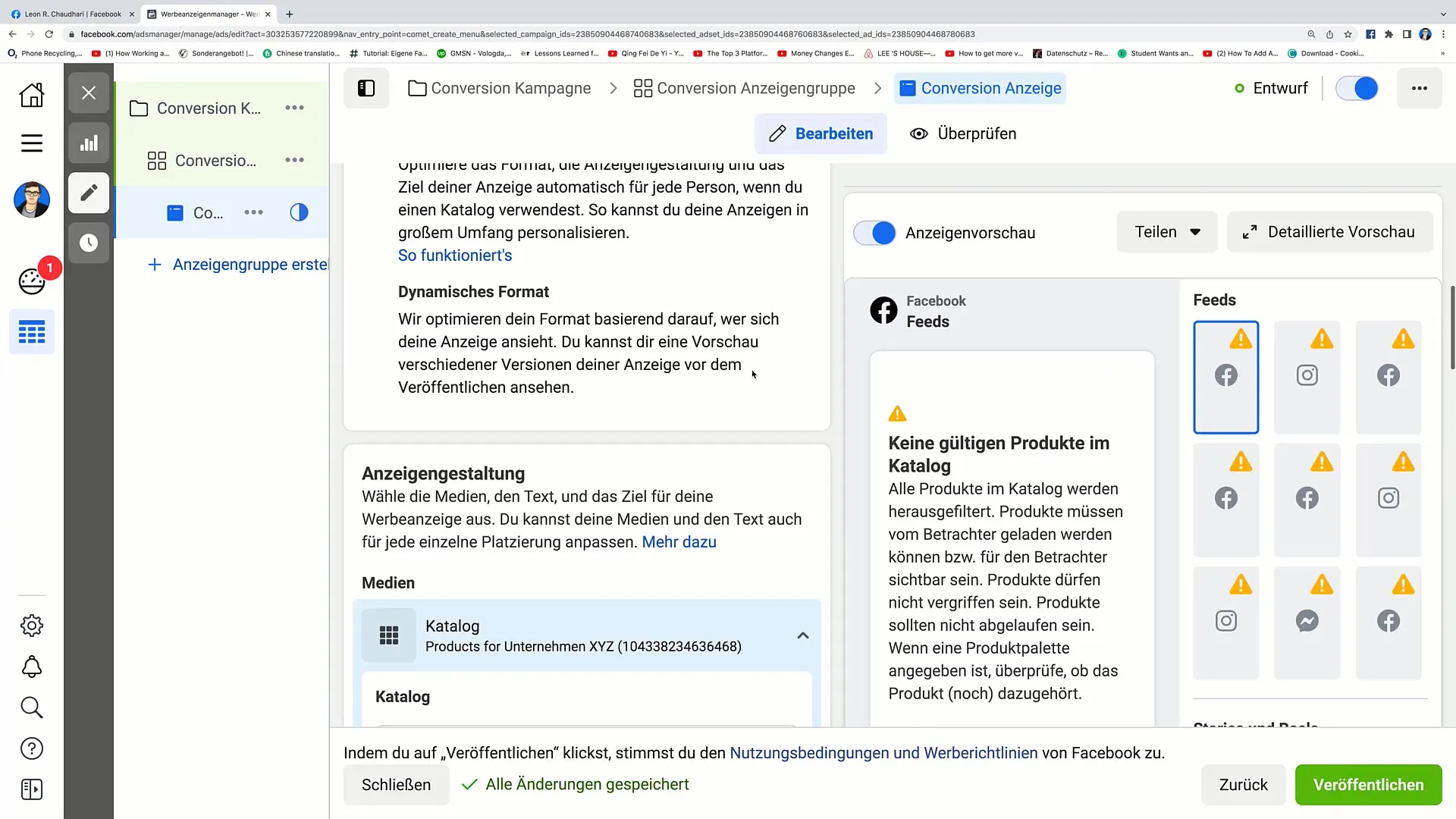Image resolution: width=1456 pixels, height=819 pixels.
Task: Click the sidebar panel toggle at bottom left
Action: click(x=32, y=789)
